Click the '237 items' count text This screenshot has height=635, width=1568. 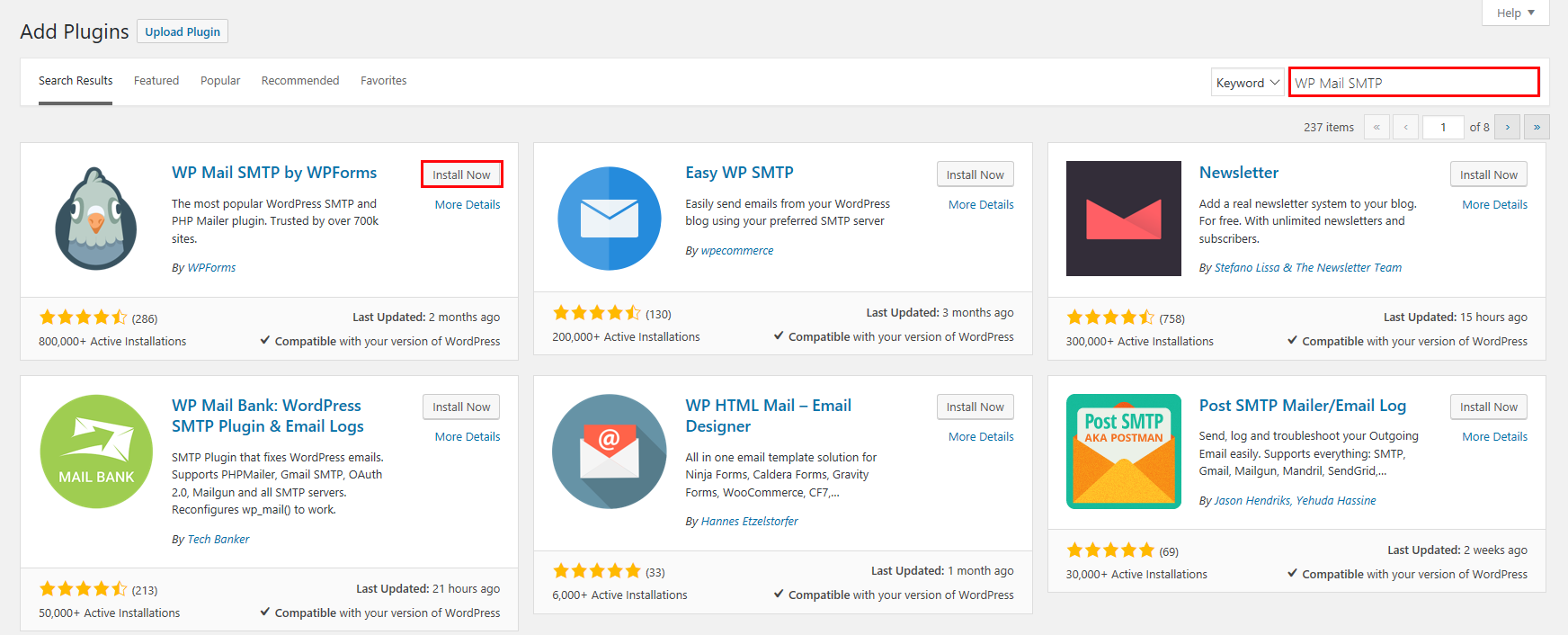tap(1329, 128)
